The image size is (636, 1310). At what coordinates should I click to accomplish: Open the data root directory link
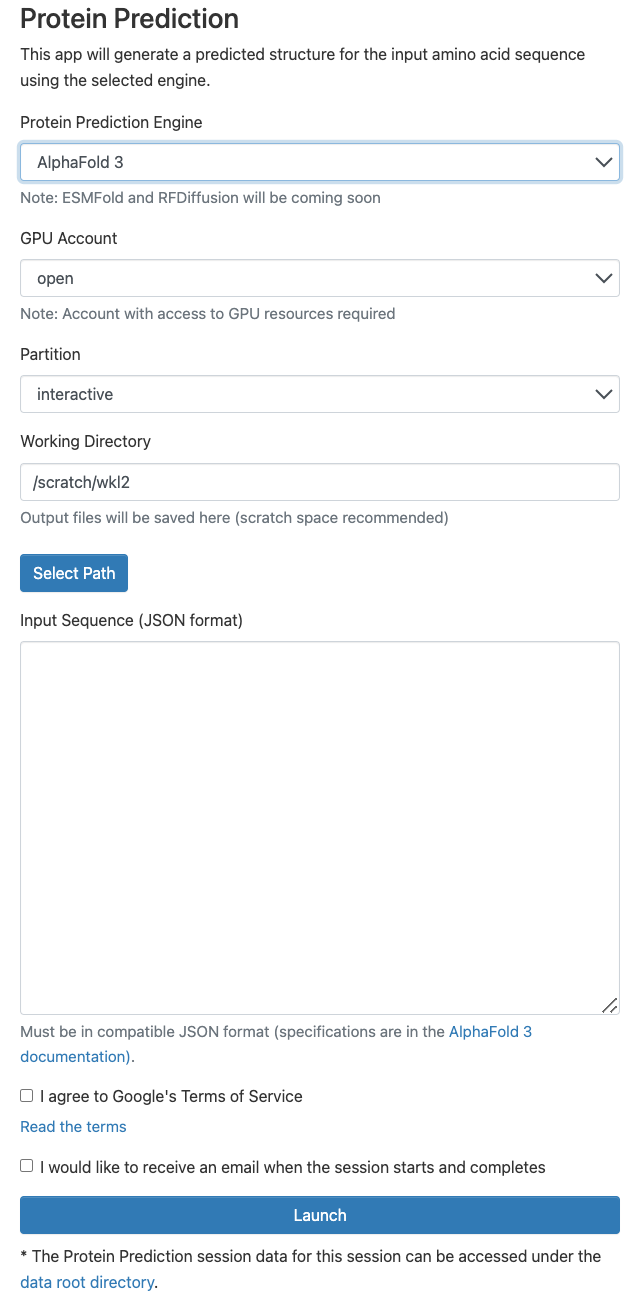(87, 1282)
